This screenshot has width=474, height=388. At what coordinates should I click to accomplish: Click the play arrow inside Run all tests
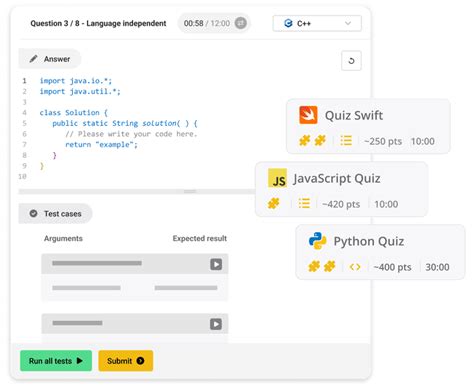80,361
